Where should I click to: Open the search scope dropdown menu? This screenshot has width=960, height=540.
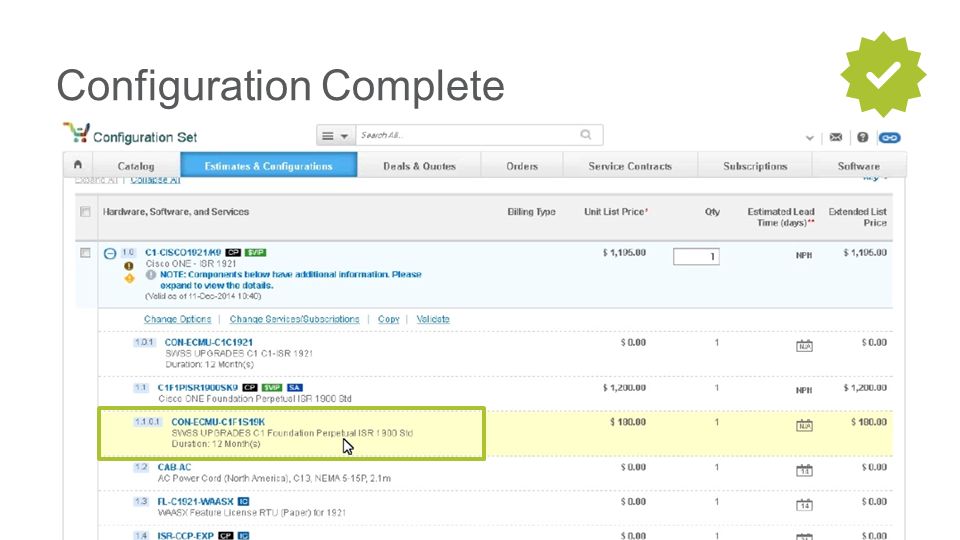point(335,135)
